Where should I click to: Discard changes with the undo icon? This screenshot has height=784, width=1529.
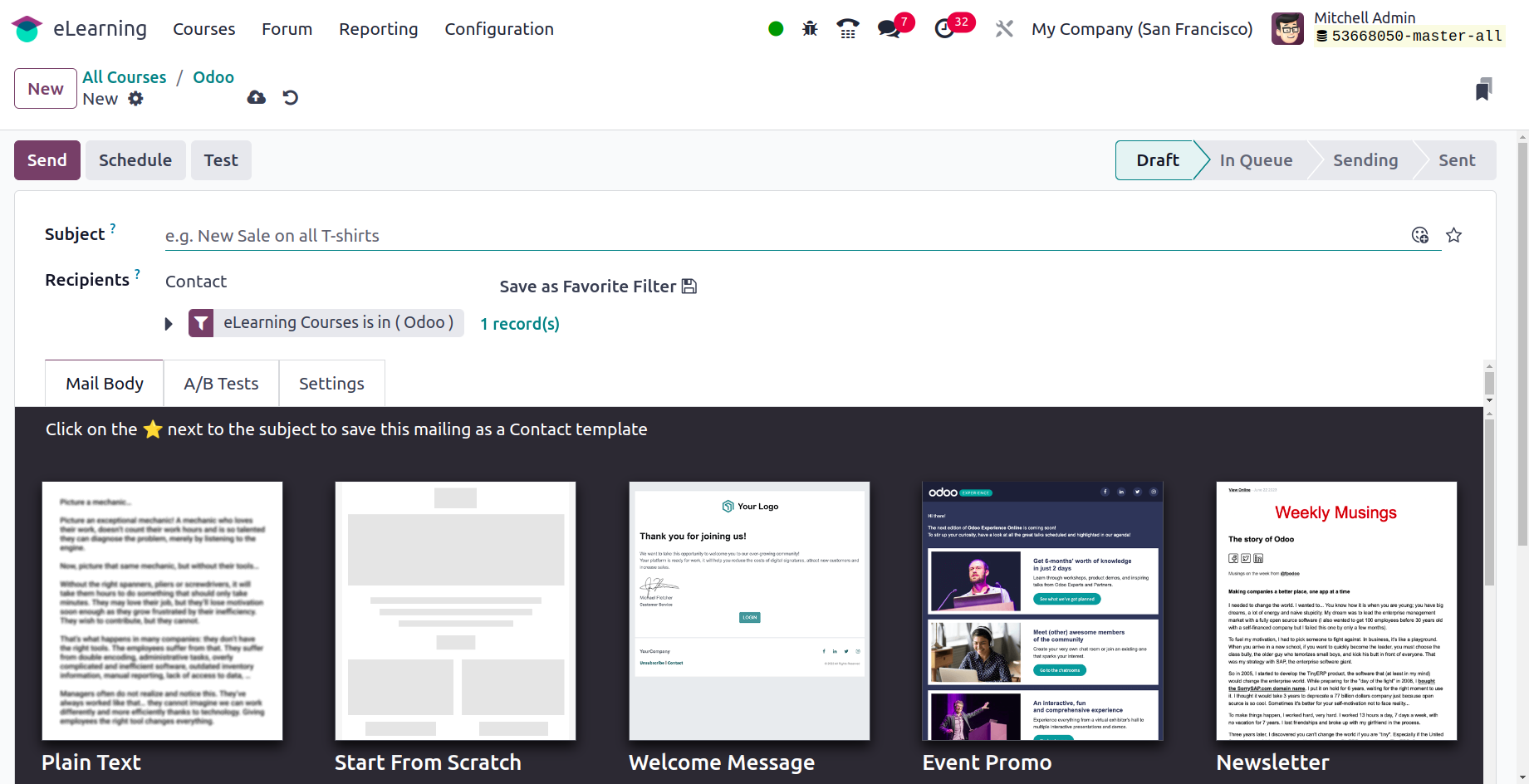pos(290,98)
